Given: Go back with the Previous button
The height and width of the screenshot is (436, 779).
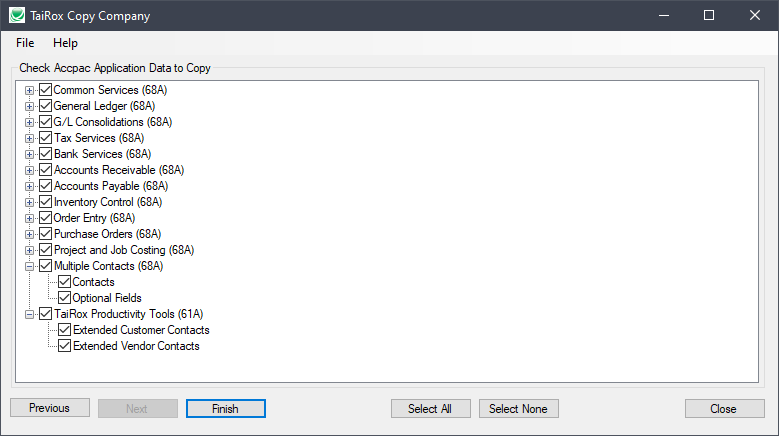Looking at the screenshot, I should pyautogui.click(x=50, y=408).
